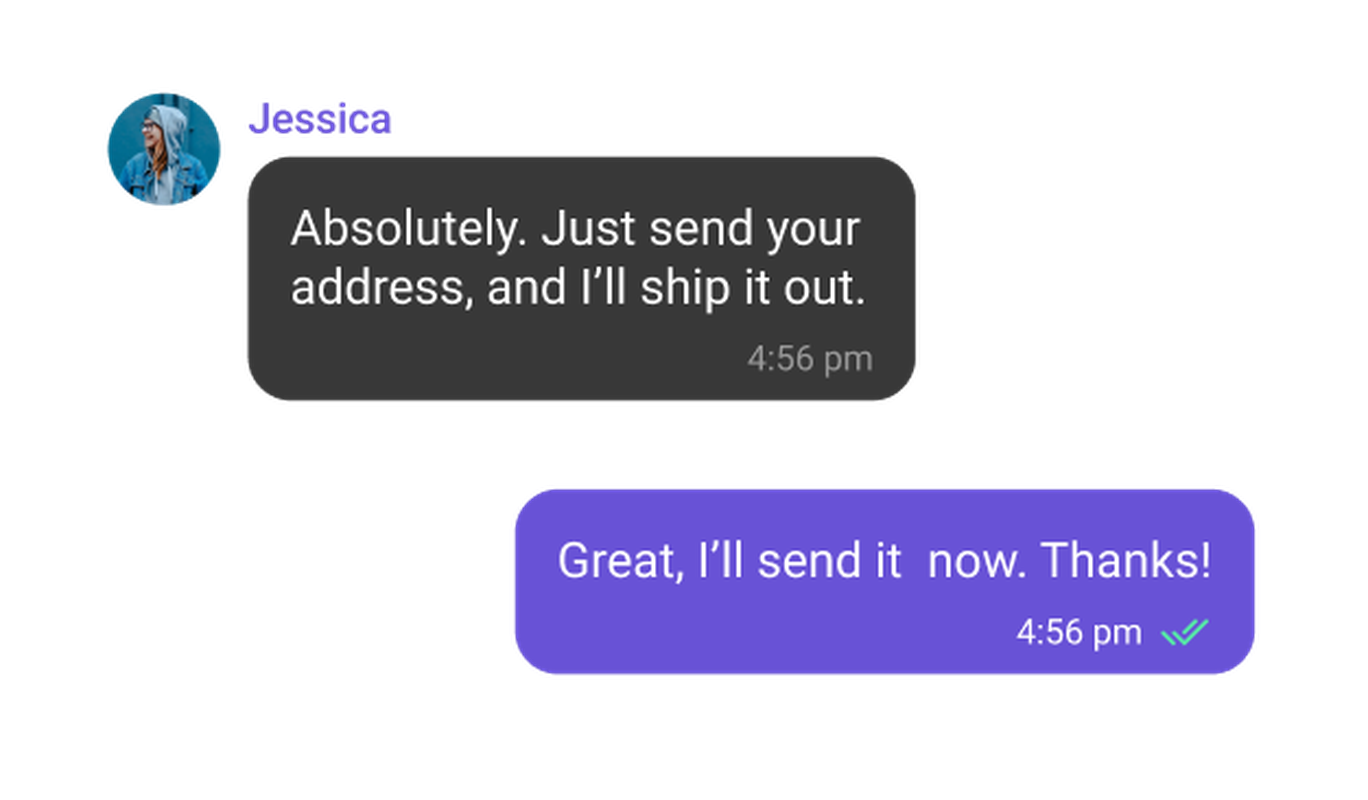Image resolution: width=1368 pixels, height=800 pixels.
Task: Click the 4:56 pm timestamp on your reply
Action: (1078, 631)
